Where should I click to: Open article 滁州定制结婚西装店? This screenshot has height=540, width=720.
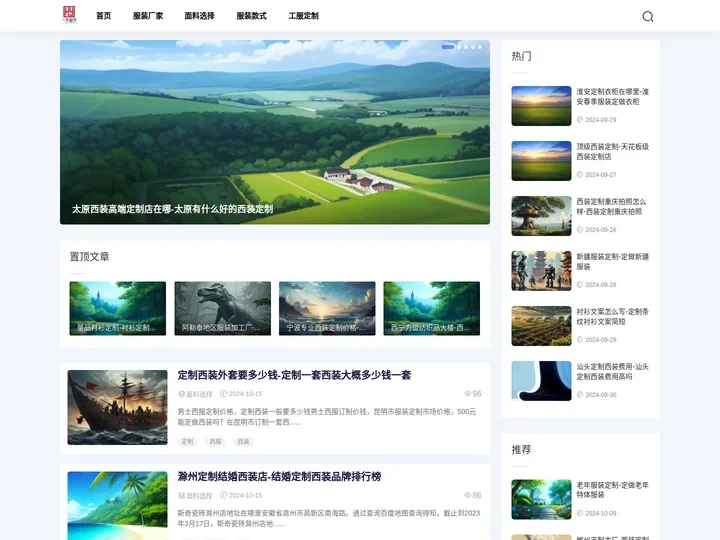[279, 477]
